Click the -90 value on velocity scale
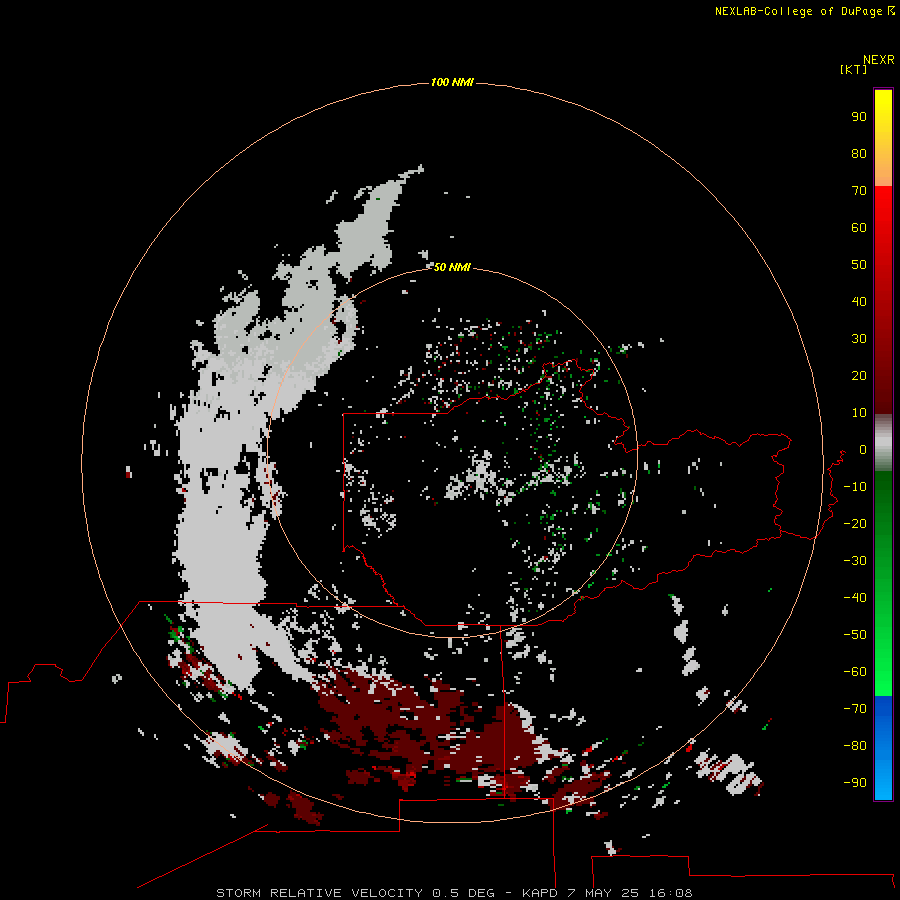This screenshot has width=900, height=900. pyautogui.click(x=855, y=782)
